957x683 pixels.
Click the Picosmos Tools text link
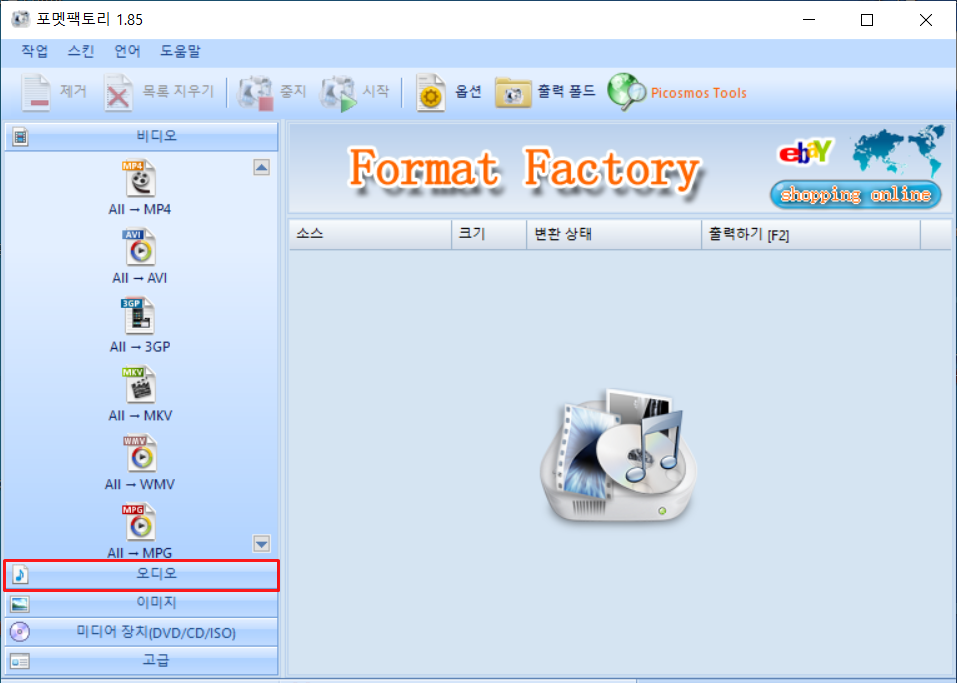[699, 93]
